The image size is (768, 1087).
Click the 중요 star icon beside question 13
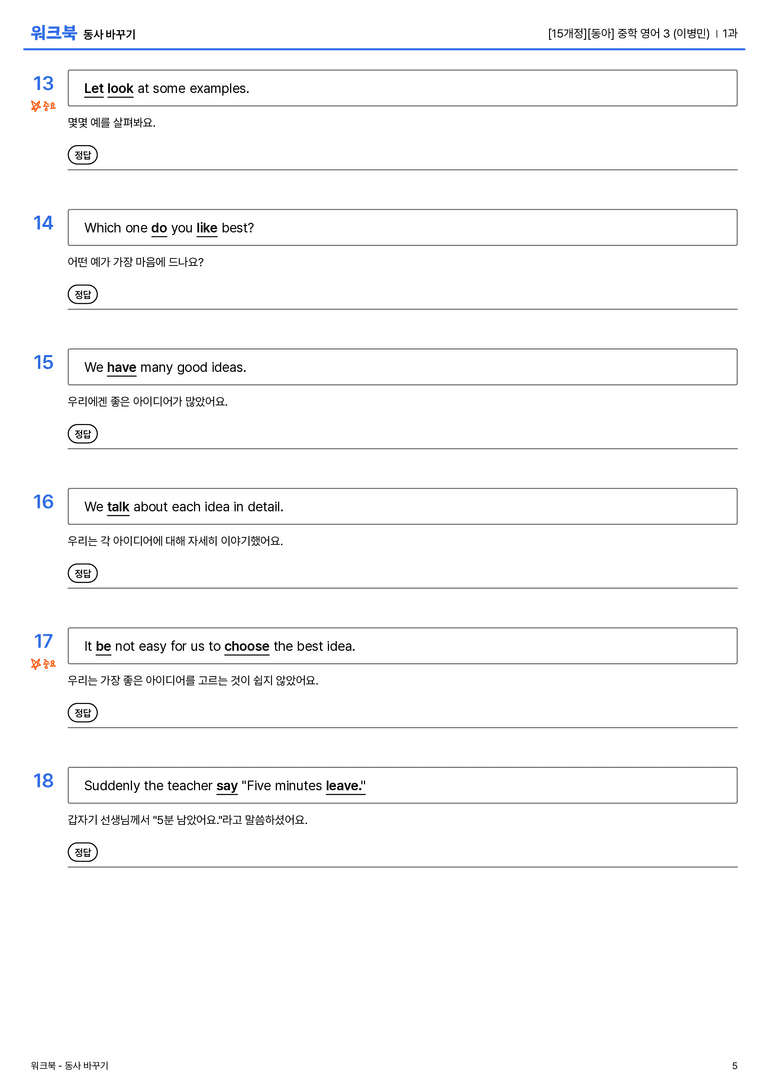pos(36,106)
